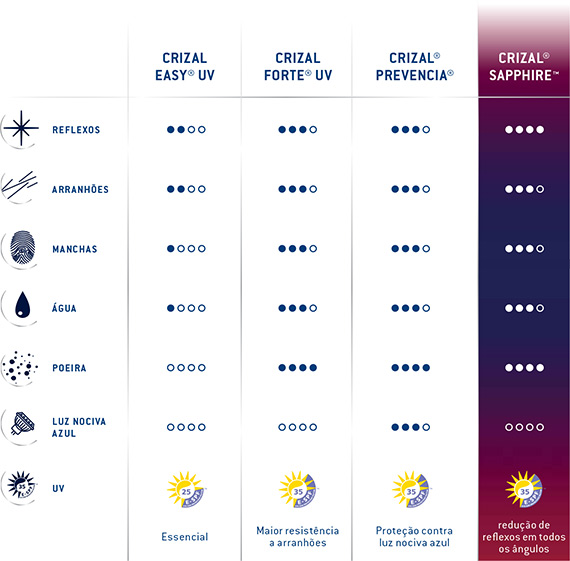Select the Crizal Sapphire column header
Screen dimensions: 570x561
[524, 67]
